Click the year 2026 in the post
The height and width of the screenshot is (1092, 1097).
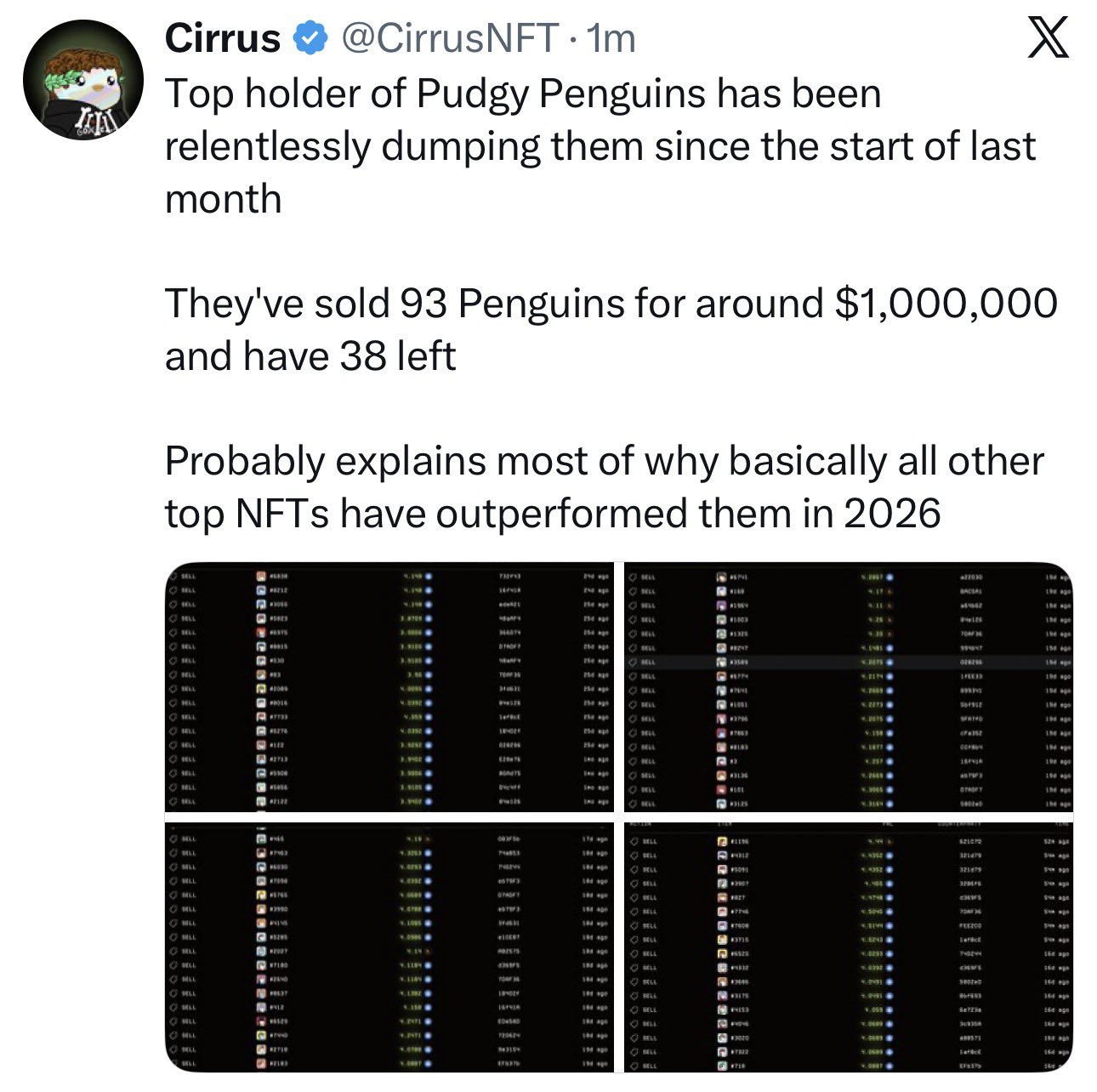point(893,512)
